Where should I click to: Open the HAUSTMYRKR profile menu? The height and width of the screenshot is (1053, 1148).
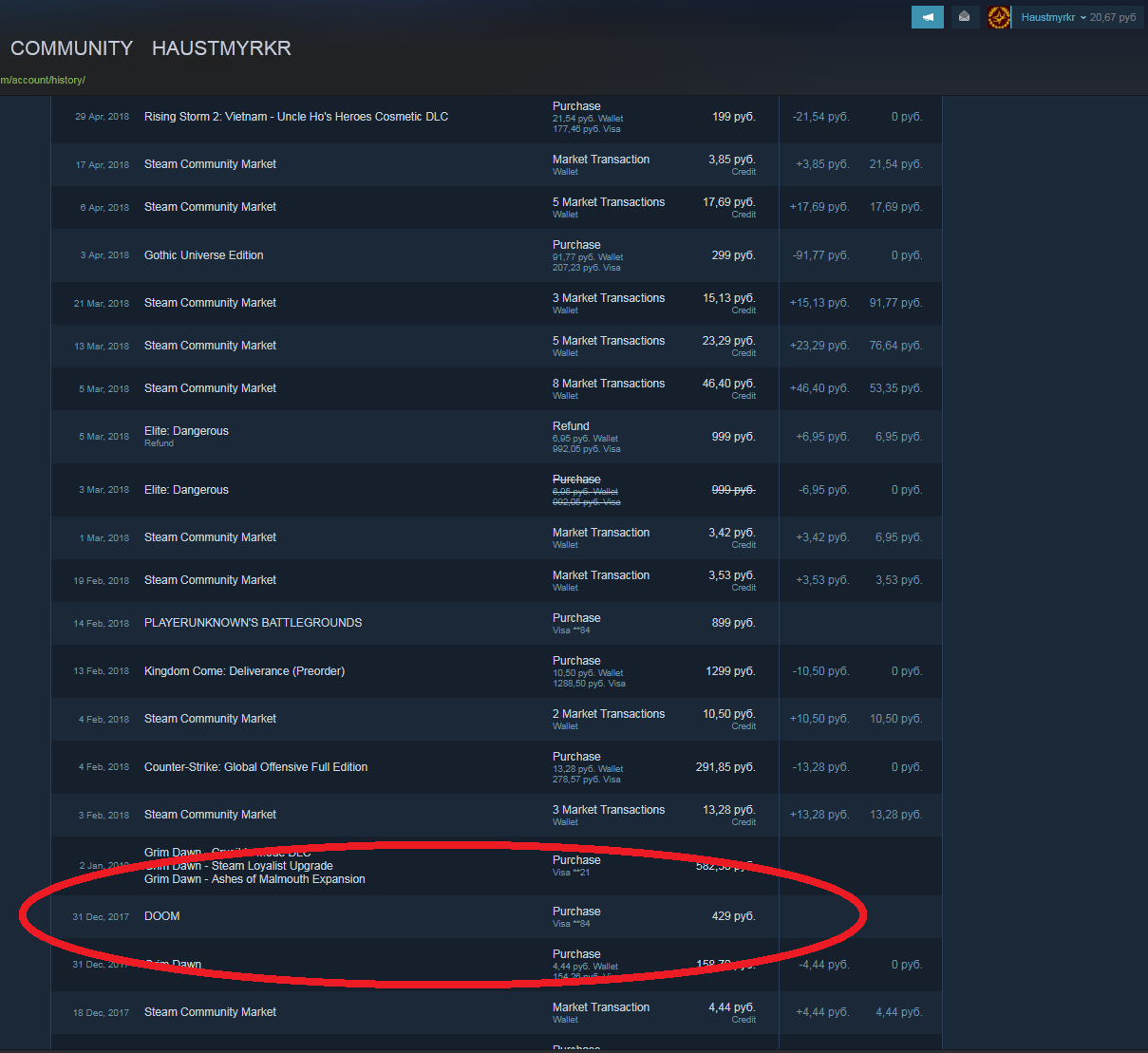[221, 48]
